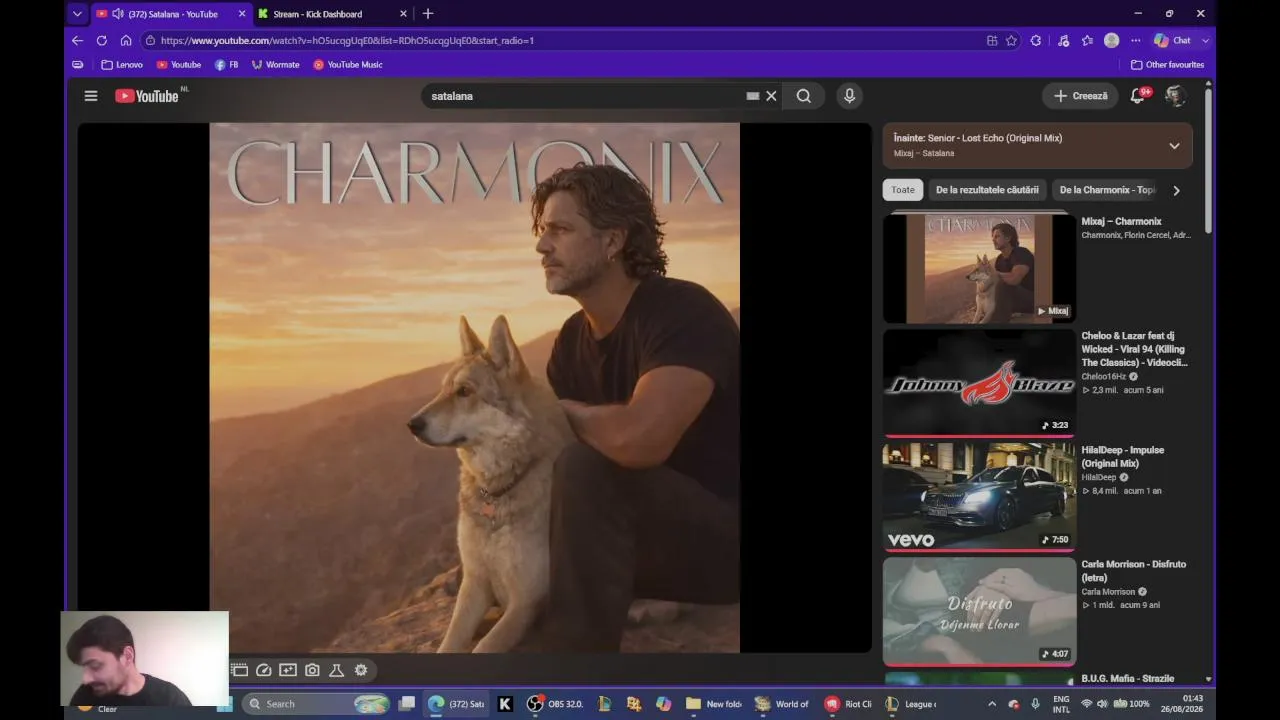The width and height of the screenshot is (1280, 720).
Task: View site information via the lock icon
Action: (150, 41)
